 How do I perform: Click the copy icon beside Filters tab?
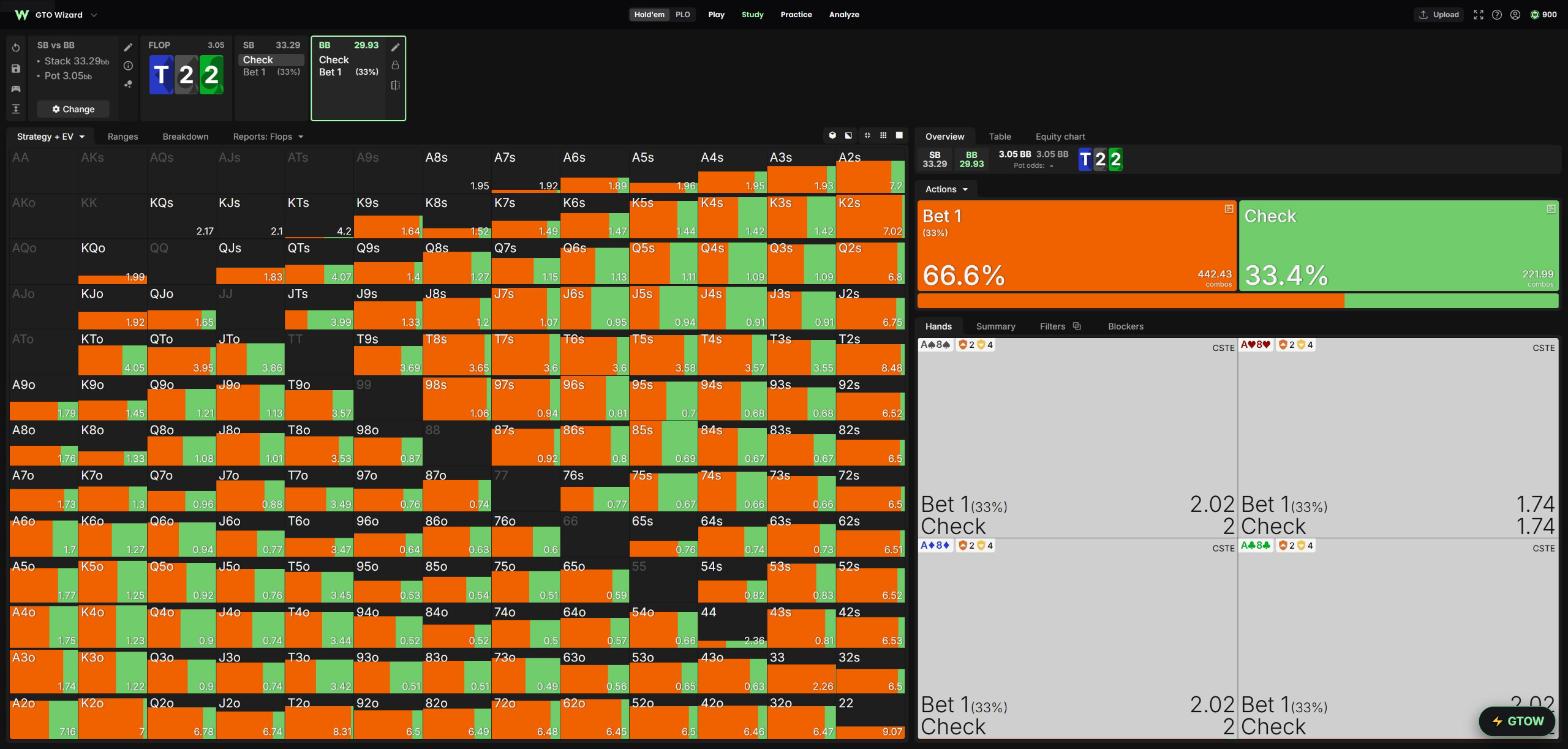tap(1076, 326)
